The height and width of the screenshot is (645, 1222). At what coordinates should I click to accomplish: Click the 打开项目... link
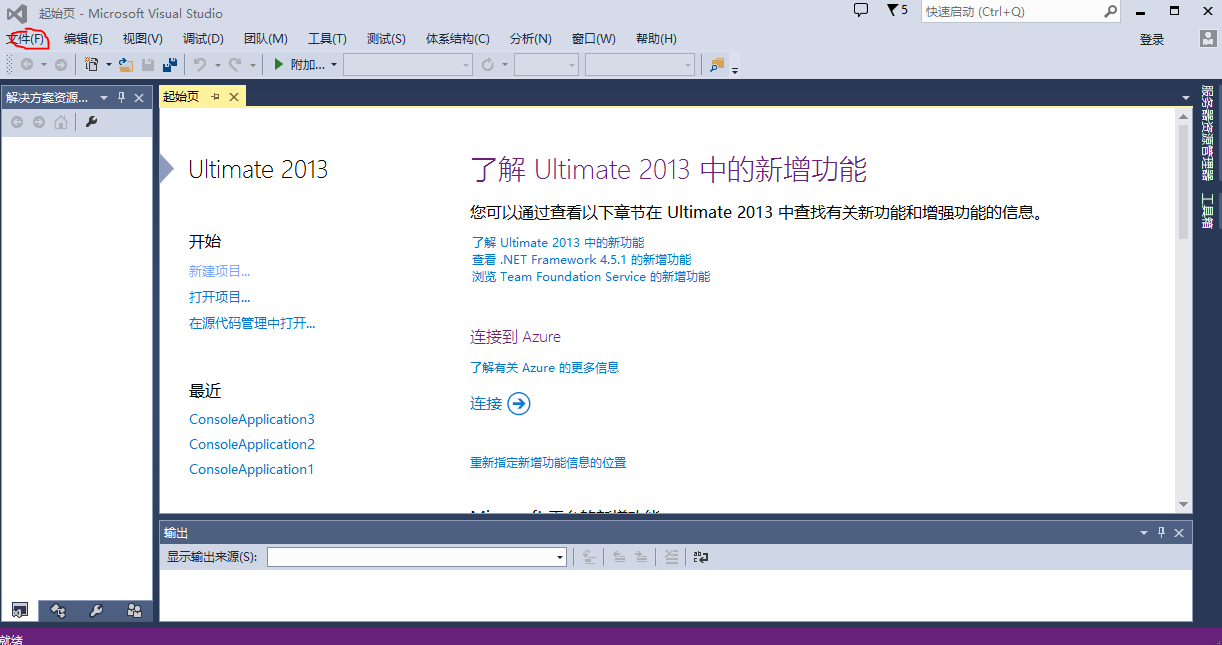tap(220, 297)
